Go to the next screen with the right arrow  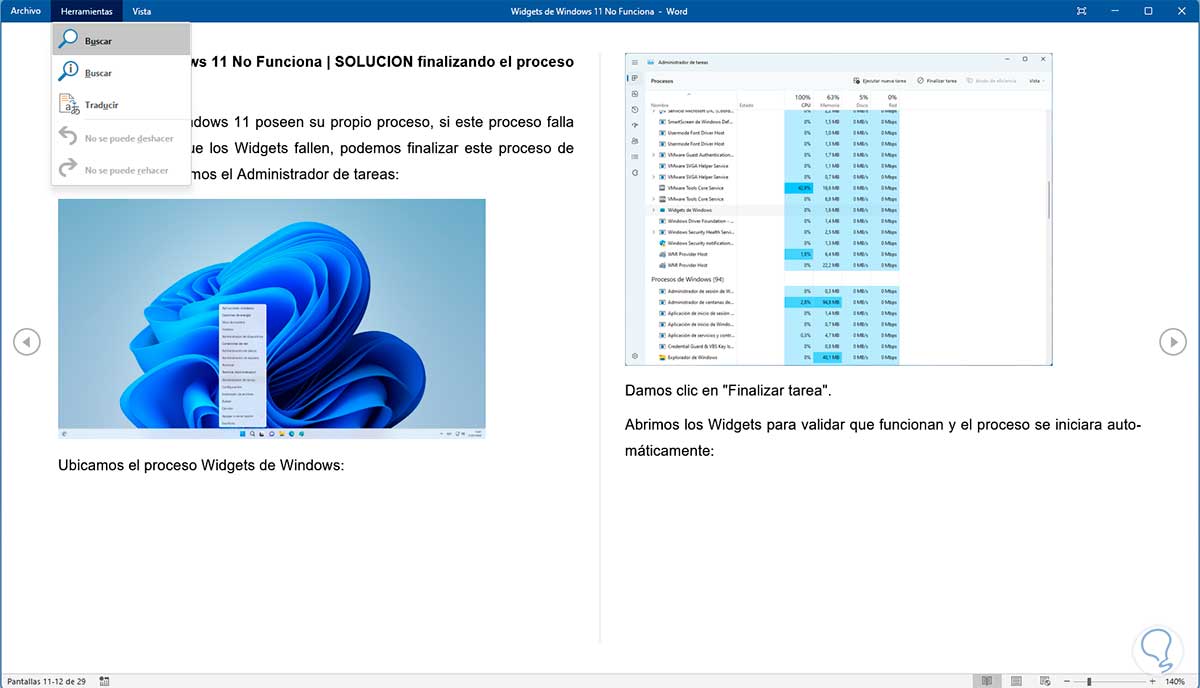(x=1172, y=342)
